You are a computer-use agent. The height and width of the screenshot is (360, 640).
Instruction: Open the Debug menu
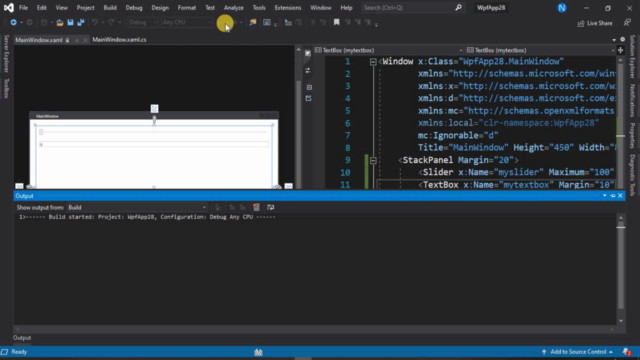point(134,8)
